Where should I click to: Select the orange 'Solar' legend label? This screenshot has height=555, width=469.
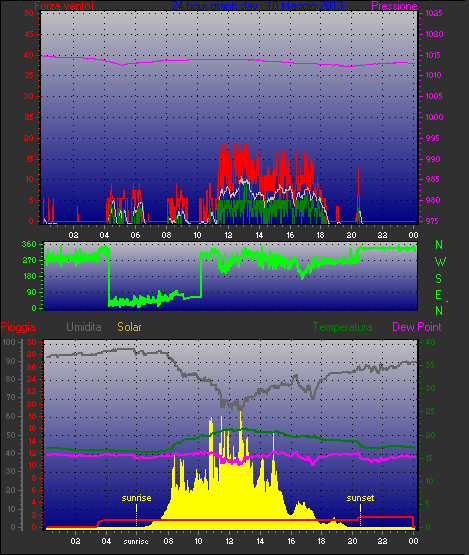coord(129,327)
